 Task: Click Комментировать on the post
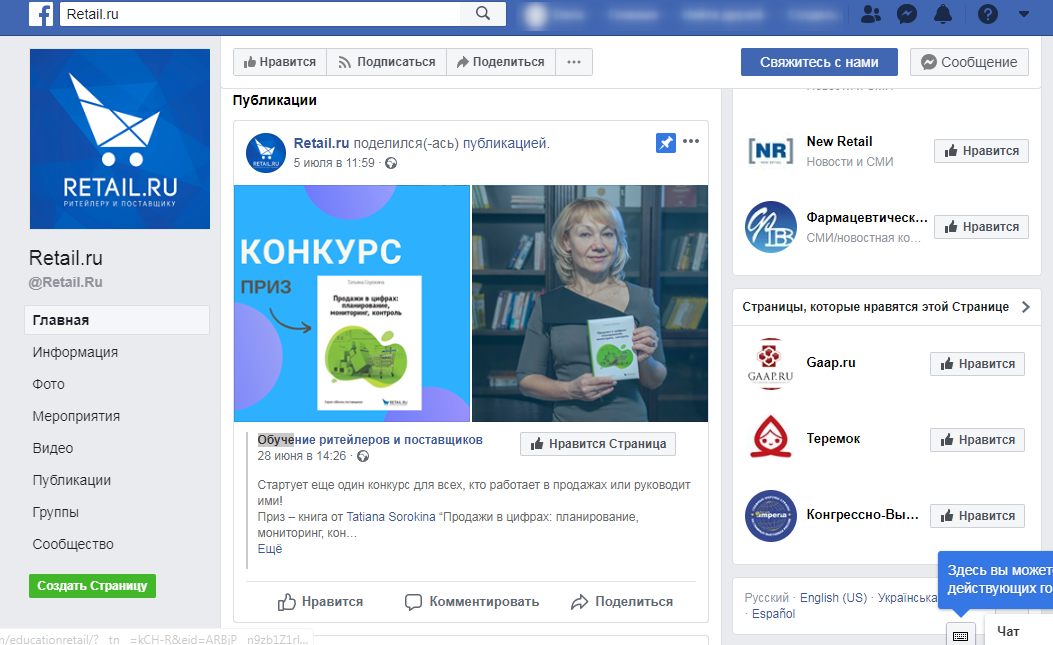472,602
